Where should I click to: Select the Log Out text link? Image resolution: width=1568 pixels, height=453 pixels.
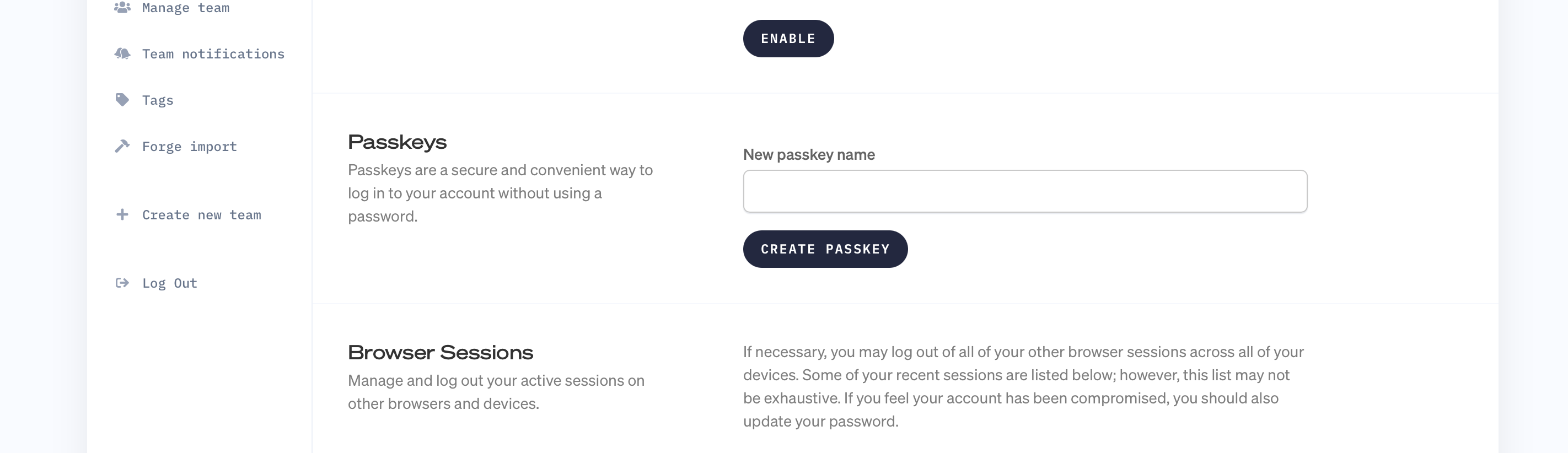pos(169,283)
